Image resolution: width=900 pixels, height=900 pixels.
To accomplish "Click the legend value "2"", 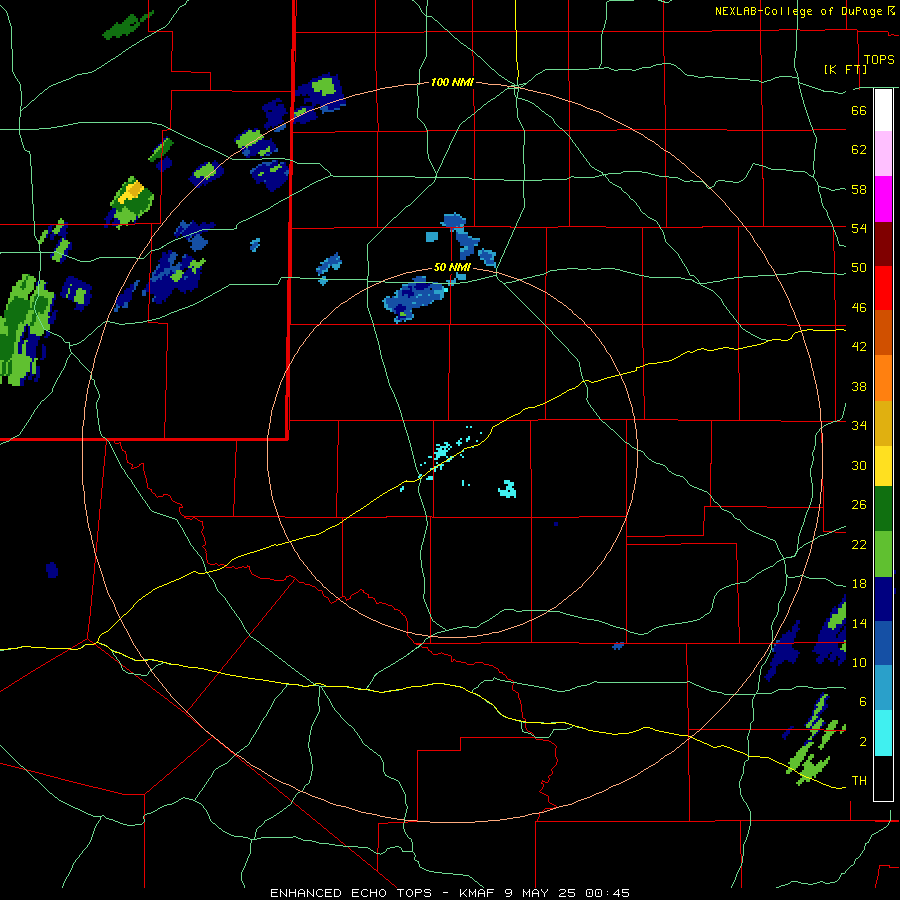I will (x=863, y=742).
